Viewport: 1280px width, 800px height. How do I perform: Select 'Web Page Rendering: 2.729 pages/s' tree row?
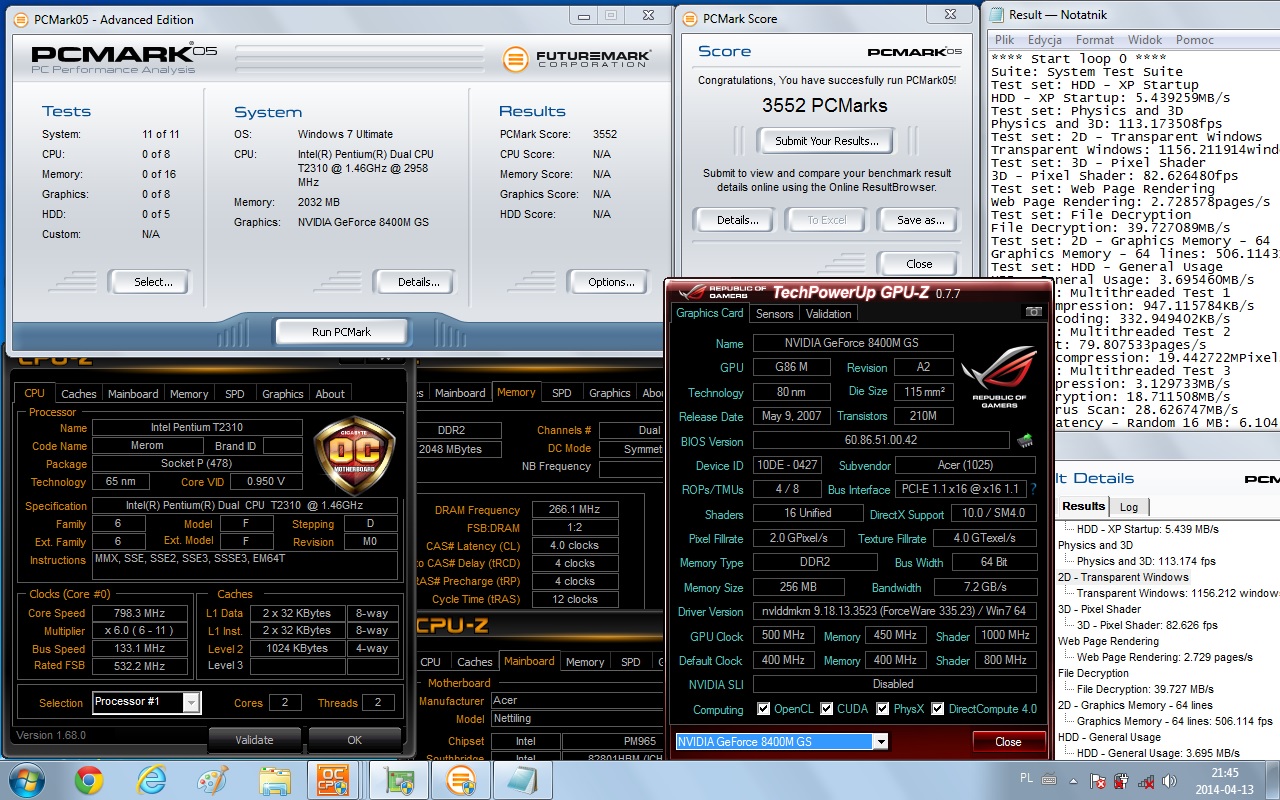1164,657
